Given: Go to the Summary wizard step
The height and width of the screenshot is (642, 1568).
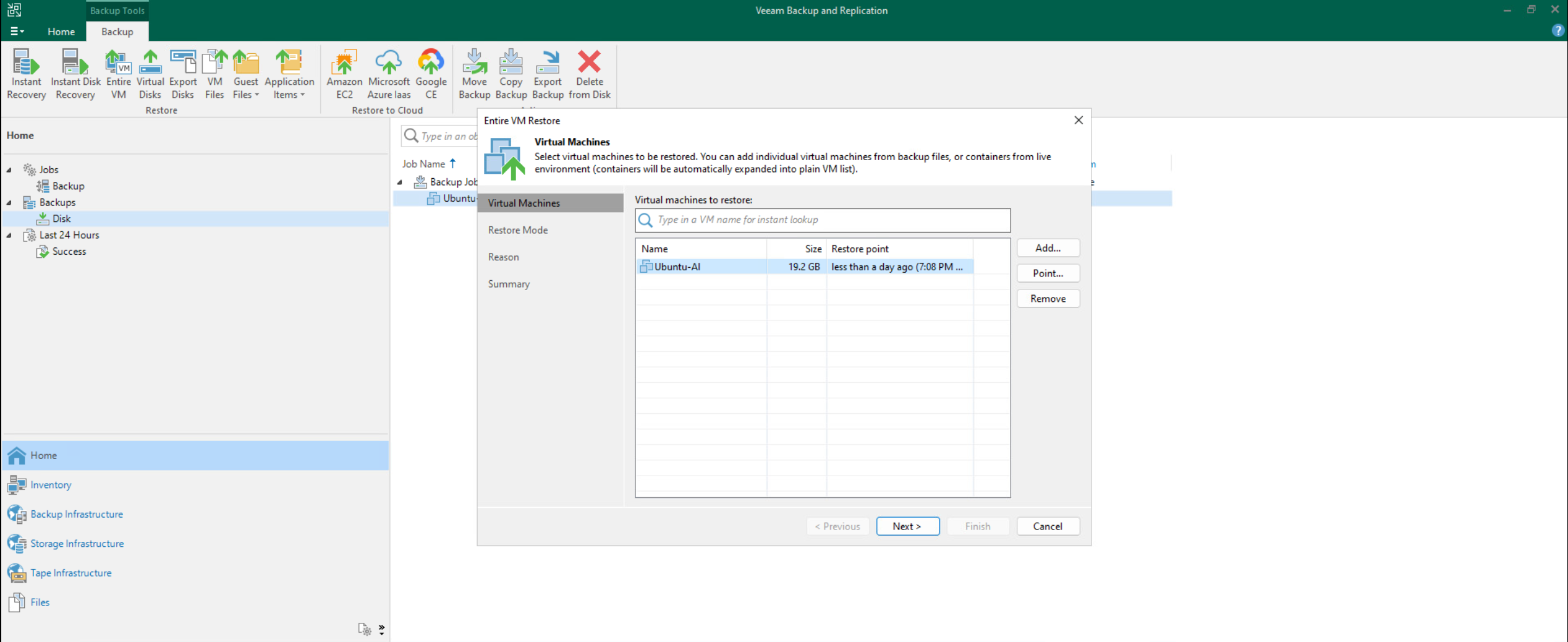Looking at the screenshot, I should [509, 284].
